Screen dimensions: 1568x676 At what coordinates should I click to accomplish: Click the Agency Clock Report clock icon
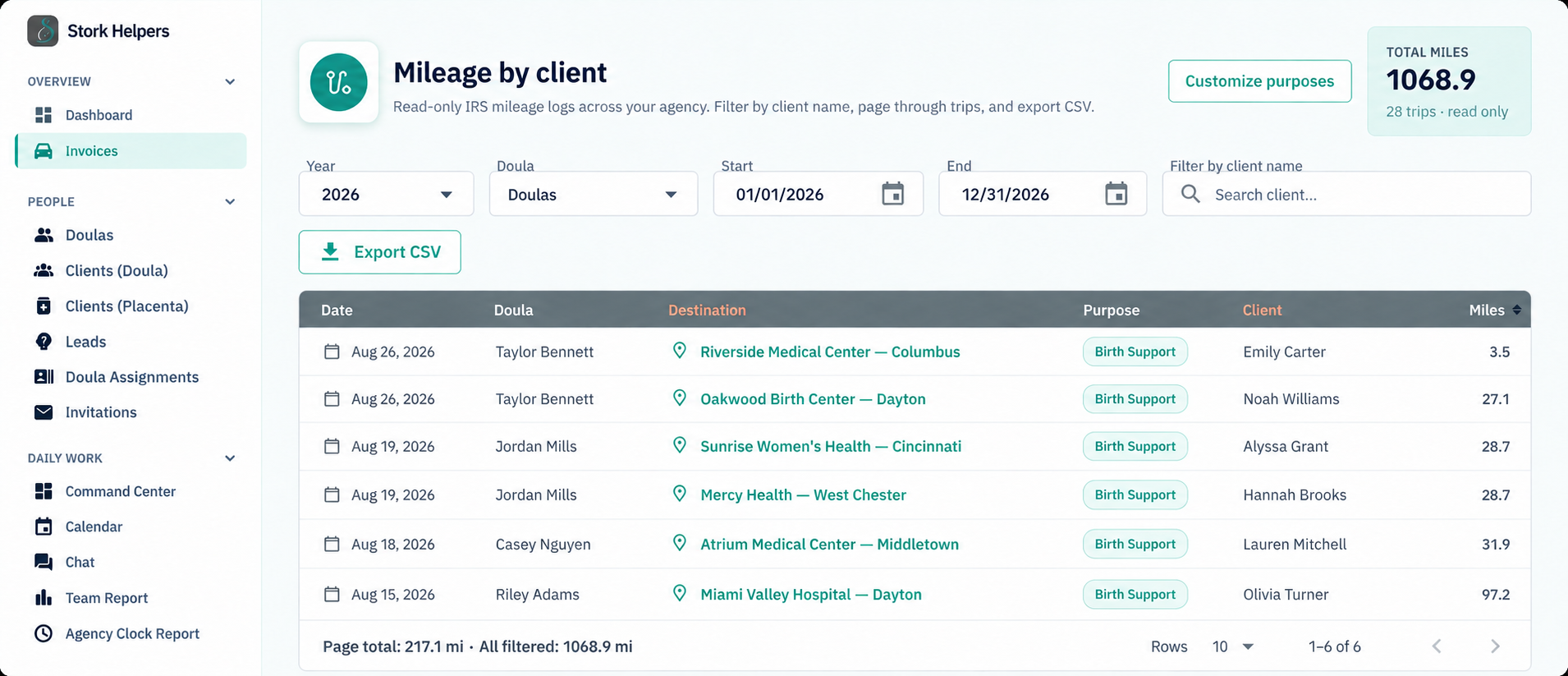(44, 633)
